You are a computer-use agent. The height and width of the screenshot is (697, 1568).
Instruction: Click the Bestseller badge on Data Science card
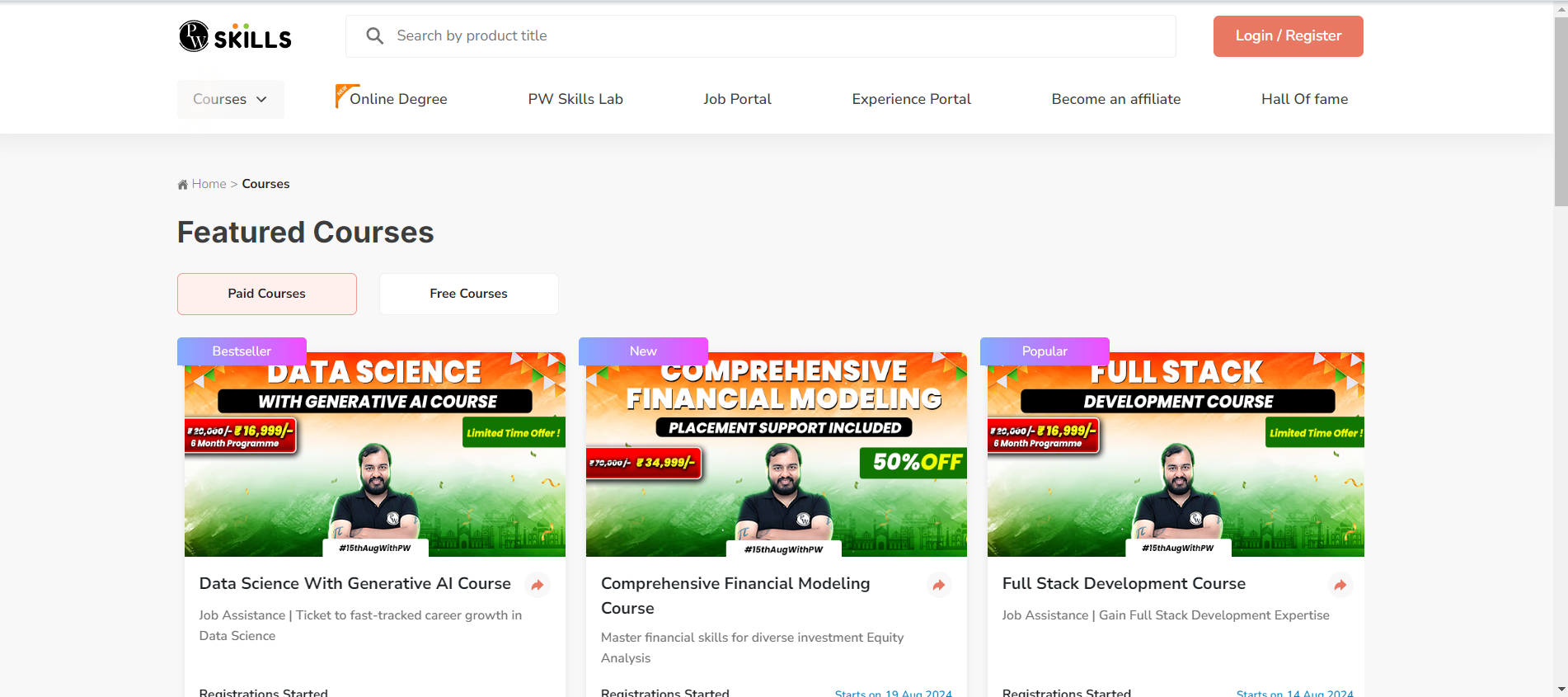pos(242,351)
